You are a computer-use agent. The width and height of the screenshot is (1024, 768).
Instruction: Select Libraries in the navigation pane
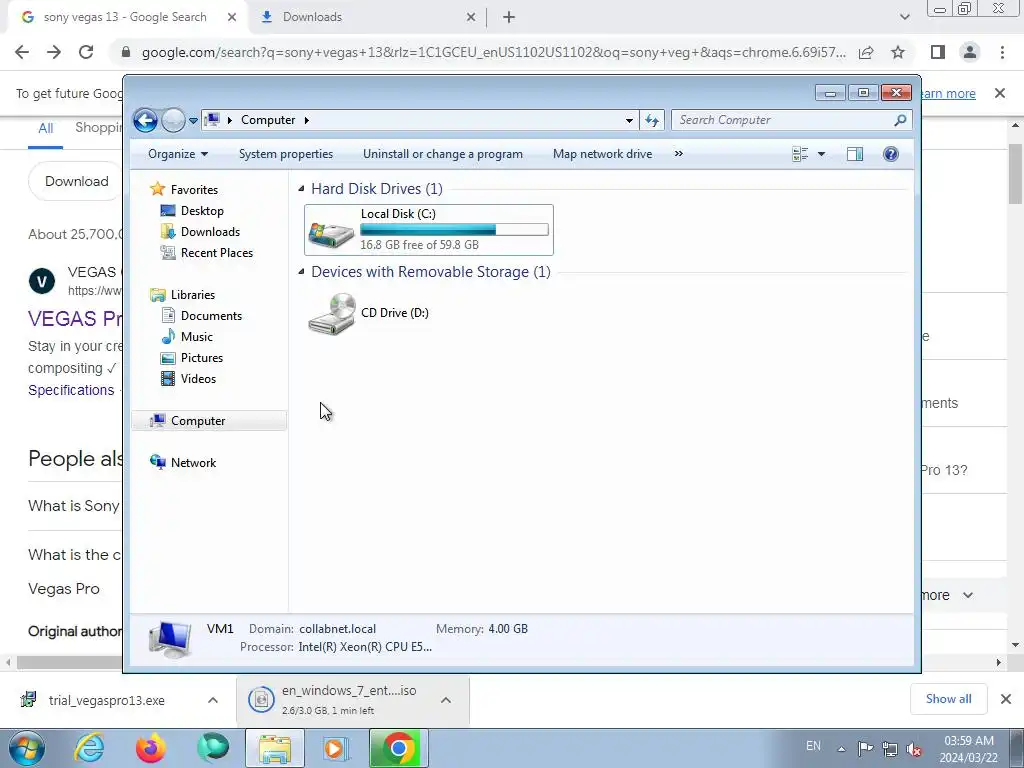coord(193,295)
